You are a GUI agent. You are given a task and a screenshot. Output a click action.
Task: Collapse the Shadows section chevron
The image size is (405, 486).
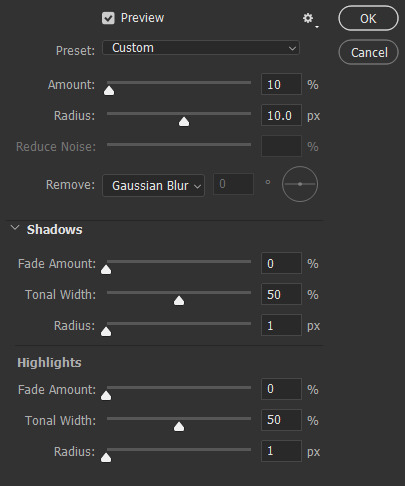click(x=15, y=228)
